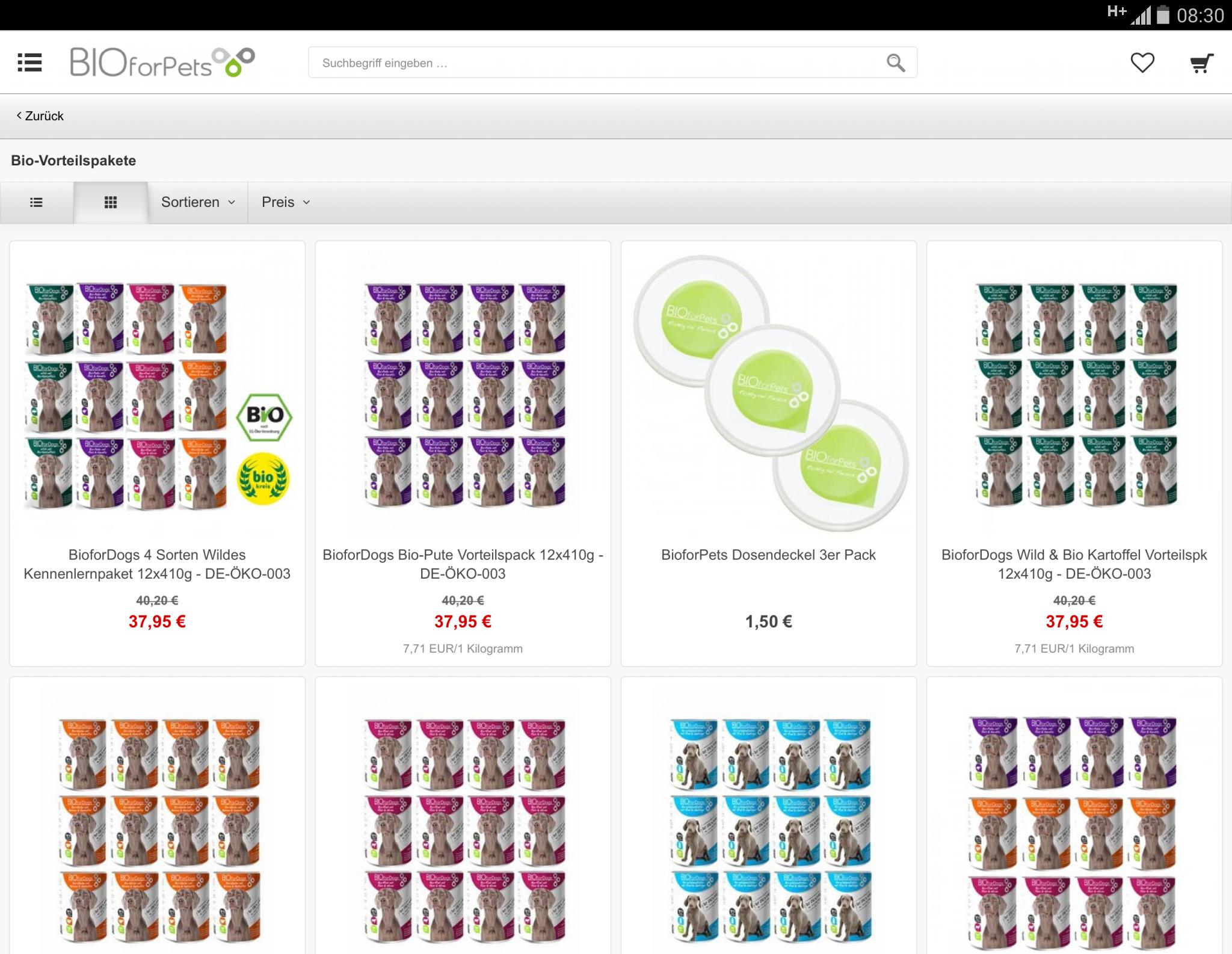Screen dimensions: 1232x954
Task: Open the Wild & Bio Kartoffel Vorteilspk image
Action: coord(1074,394)
